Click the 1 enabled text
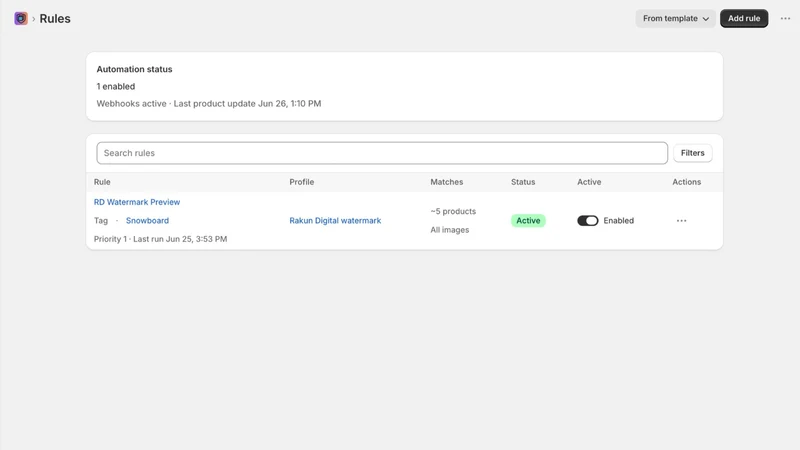 (x=116, y=87)
